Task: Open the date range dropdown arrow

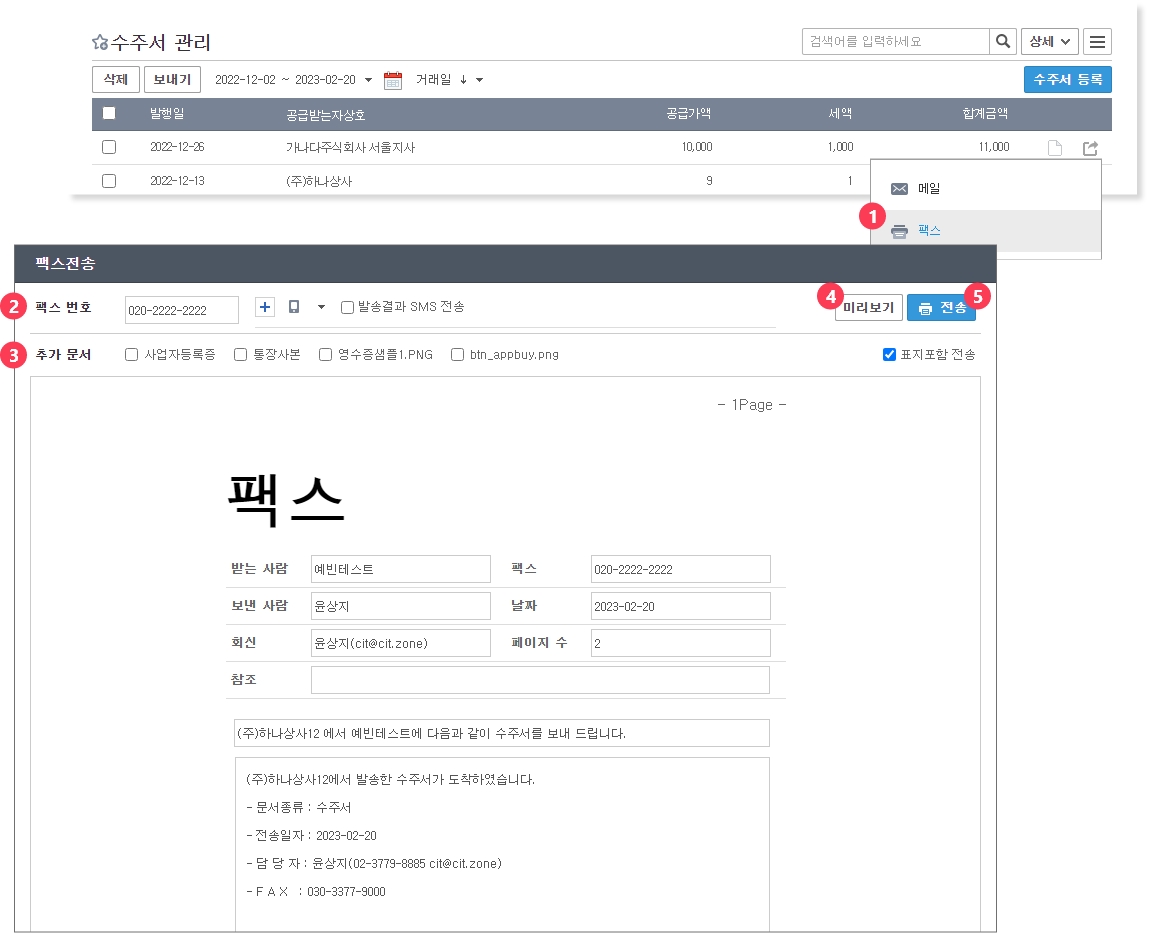Action: coord(368,80)
